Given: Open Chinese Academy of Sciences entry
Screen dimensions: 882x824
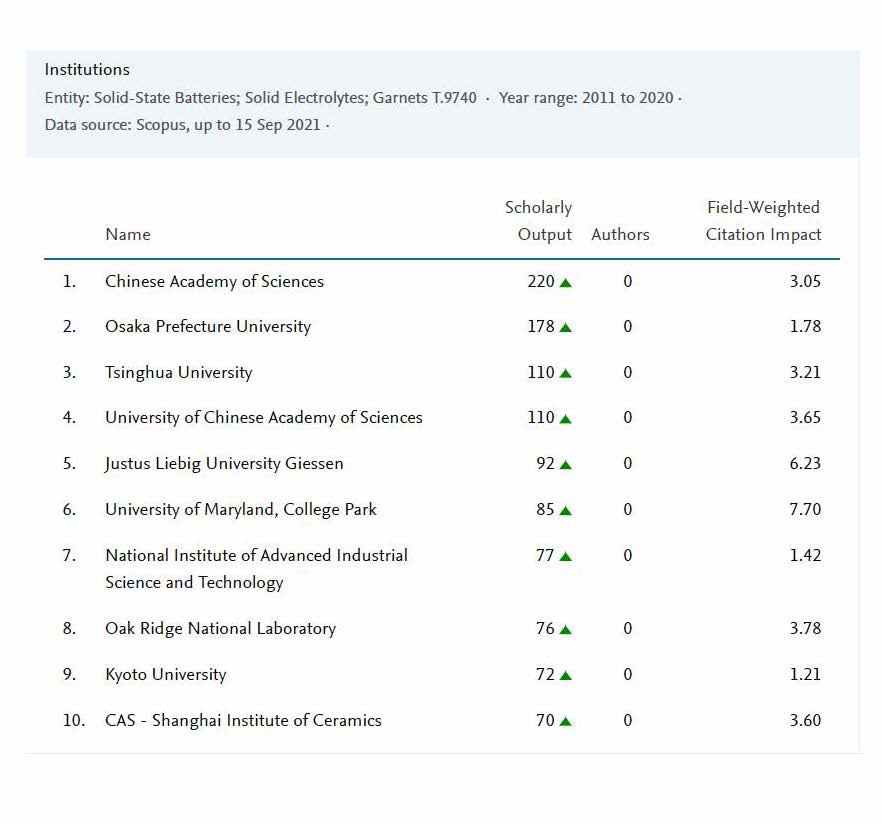Looking at the screenshot, I should pos(214,281).
